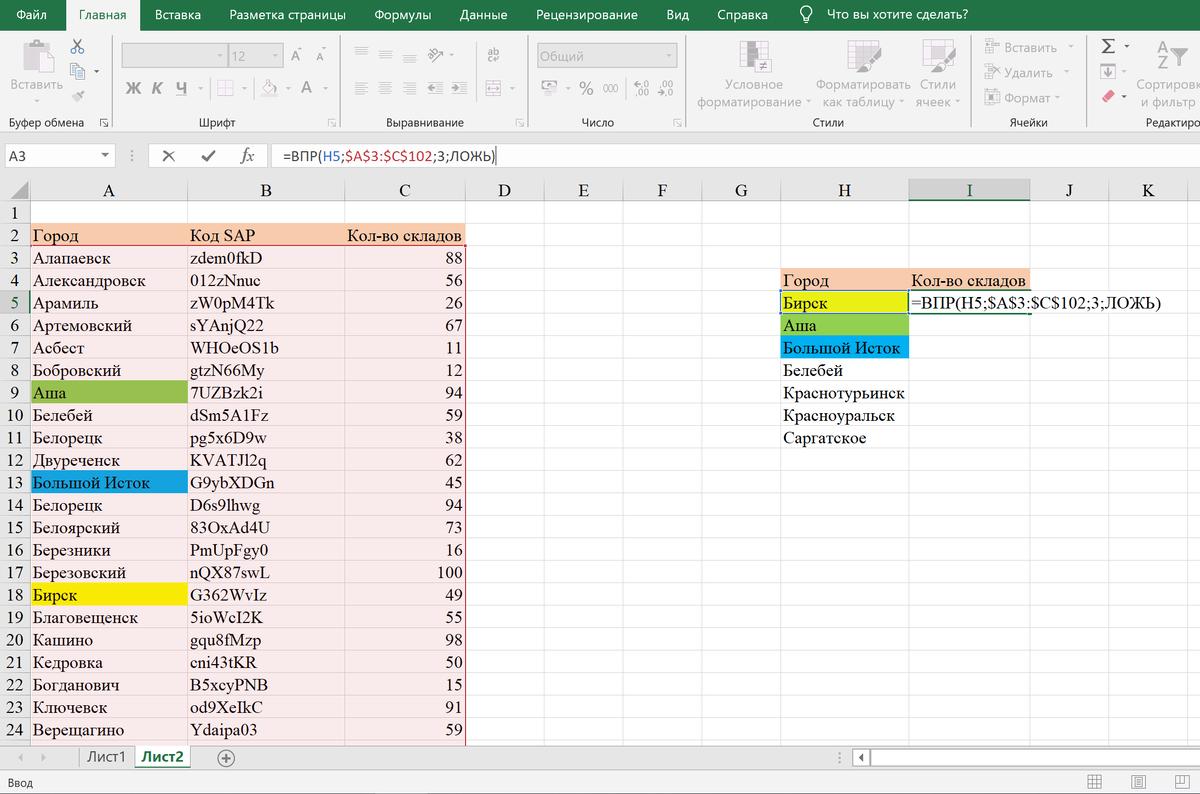This screenshot has width=1200, height=794.
Task: Apply percent style with % icon
Action: [586, 88]
